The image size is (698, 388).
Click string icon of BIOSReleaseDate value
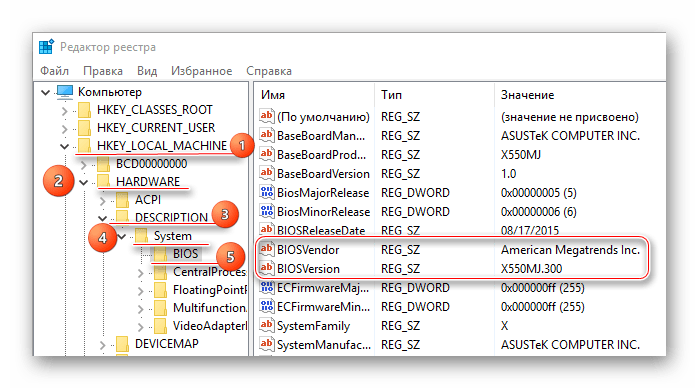coord(267,230)
